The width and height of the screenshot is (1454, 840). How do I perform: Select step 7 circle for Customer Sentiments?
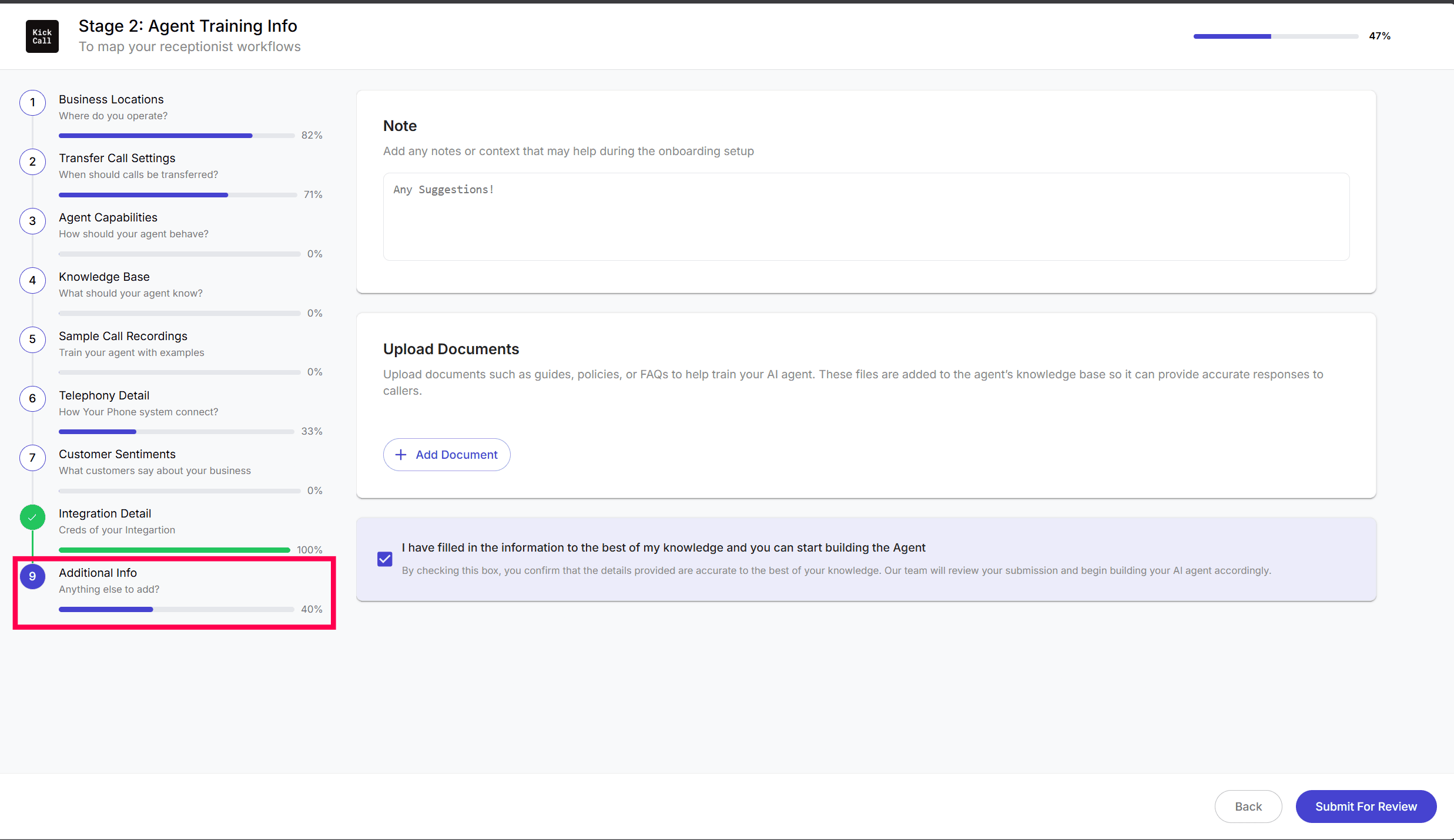(x=33, y=458)
